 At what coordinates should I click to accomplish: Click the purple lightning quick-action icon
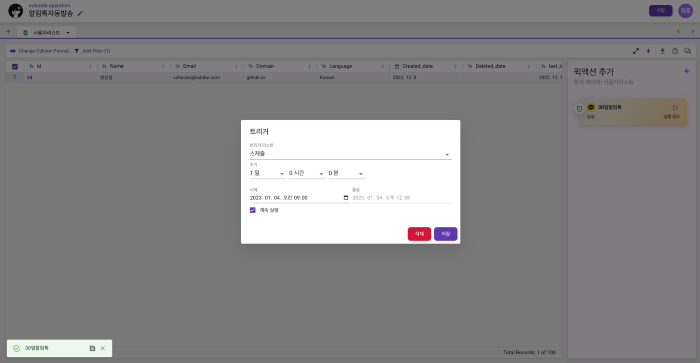(x=649, y=51)
